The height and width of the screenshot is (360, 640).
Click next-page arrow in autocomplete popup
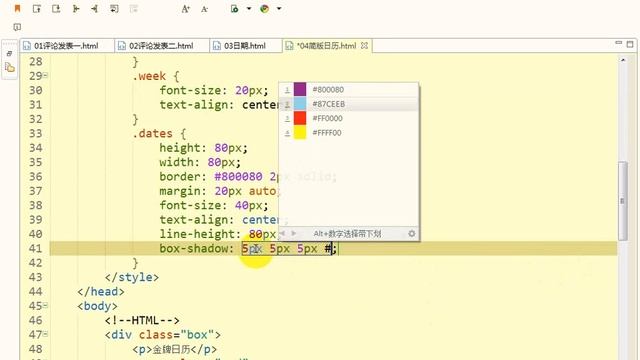[293, 233]
